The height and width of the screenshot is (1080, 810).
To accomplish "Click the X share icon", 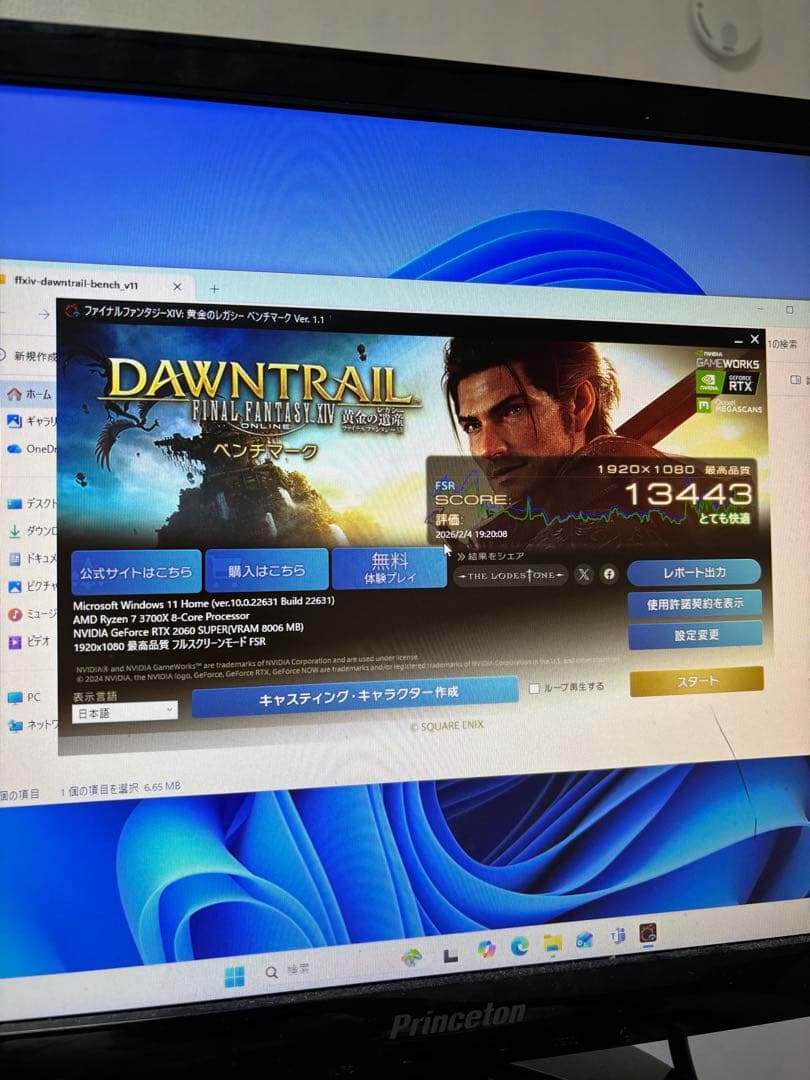I will pos(582,573).
